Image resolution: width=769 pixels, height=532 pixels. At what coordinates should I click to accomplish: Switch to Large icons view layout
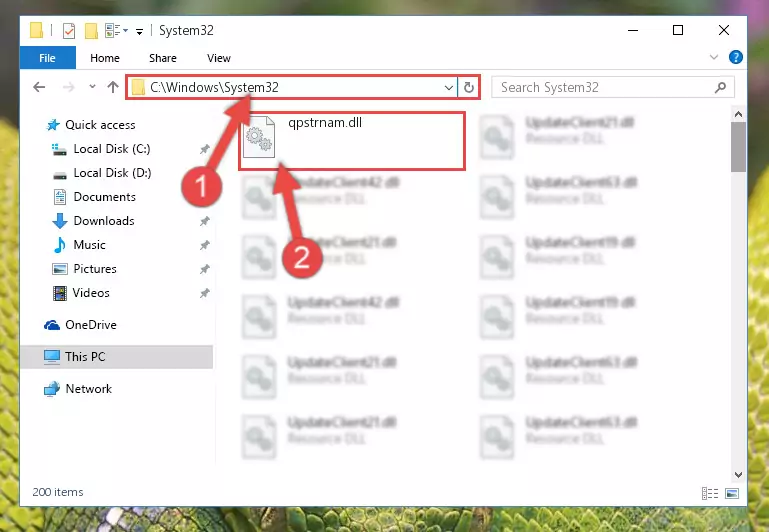(x=732, y=493)
